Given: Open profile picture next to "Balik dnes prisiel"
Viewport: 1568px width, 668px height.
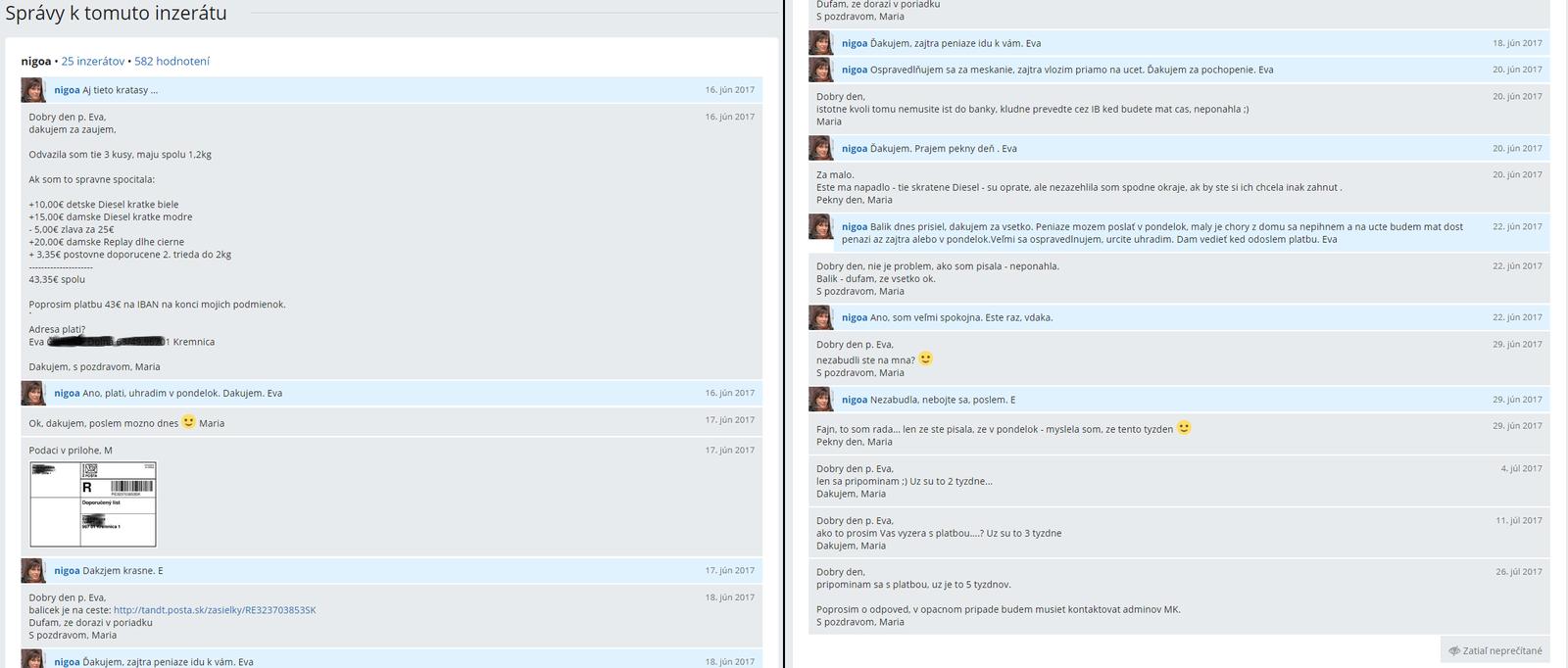Looking at the screenshot, I should click(820, 227).
